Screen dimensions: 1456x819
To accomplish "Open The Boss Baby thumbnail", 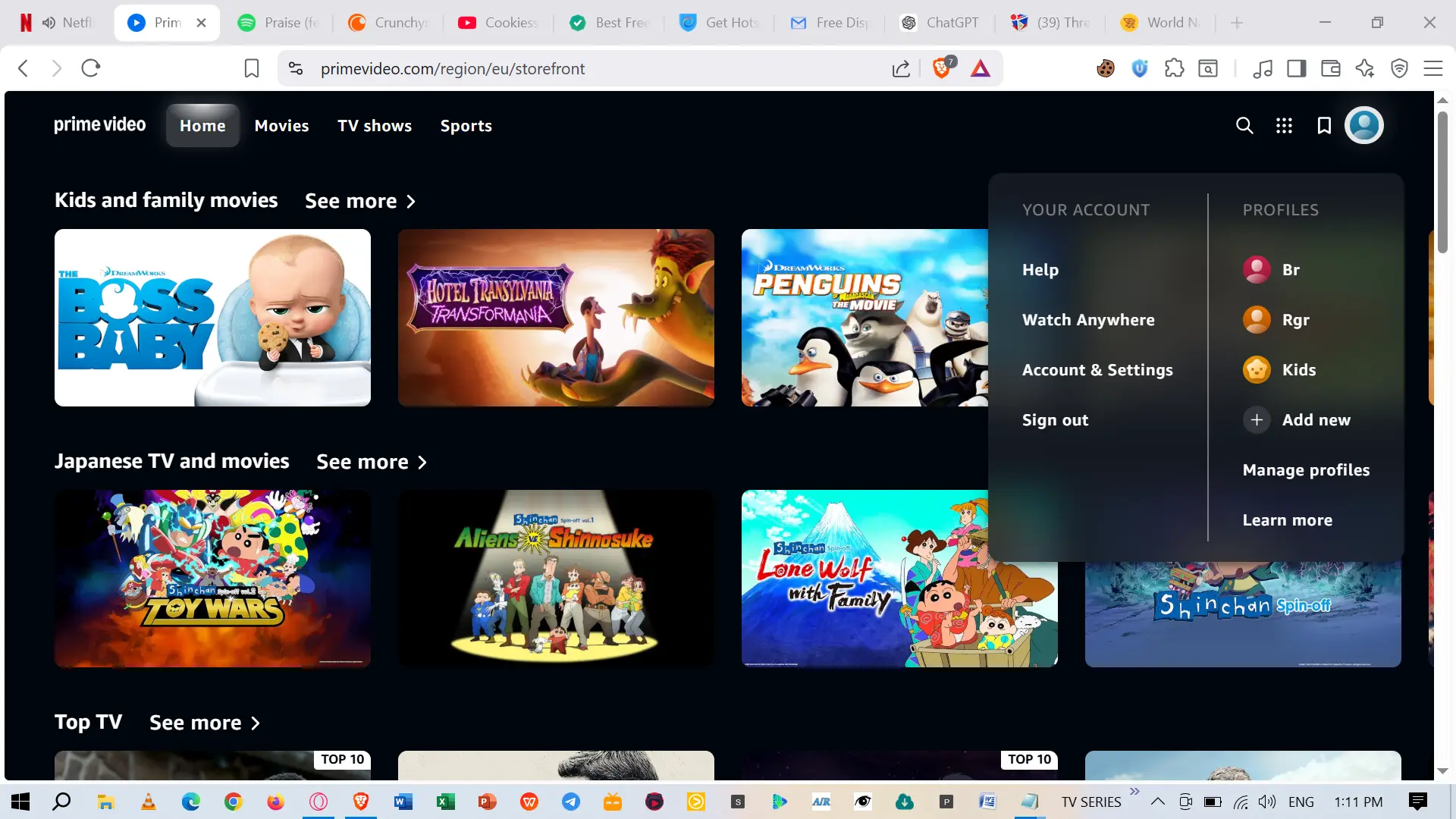I will (212, 318).
